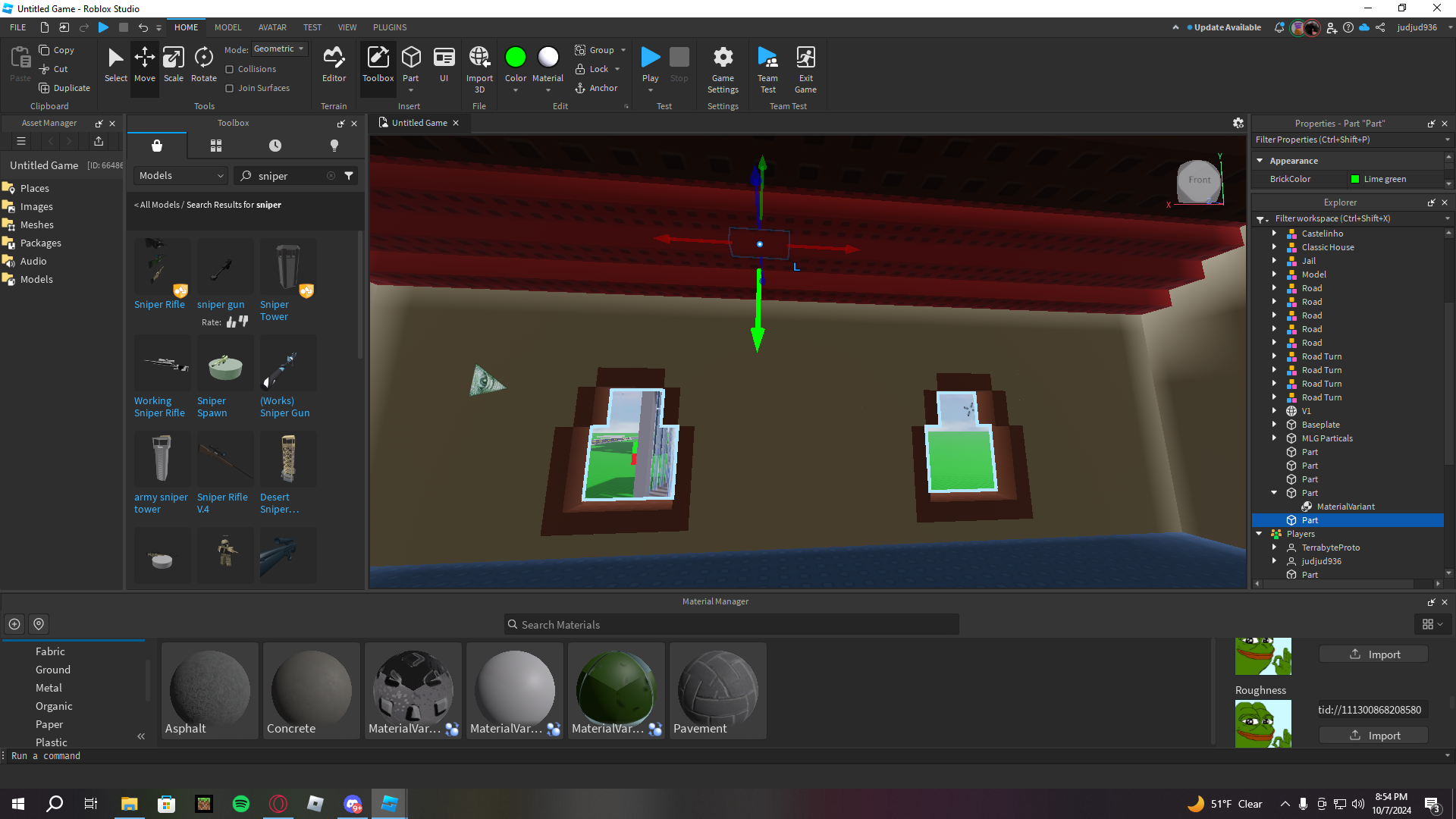Enable the Collisions checkbox
The height and width of the screenshot is (819, 1456).
pyautogui.click(x=230, y=69)
